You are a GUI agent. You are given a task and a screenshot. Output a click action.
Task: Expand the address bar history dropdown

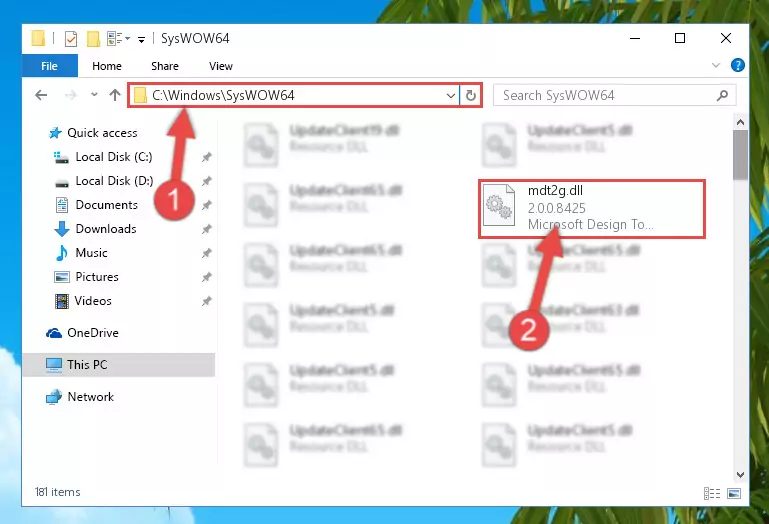click(x=451, y=96)
